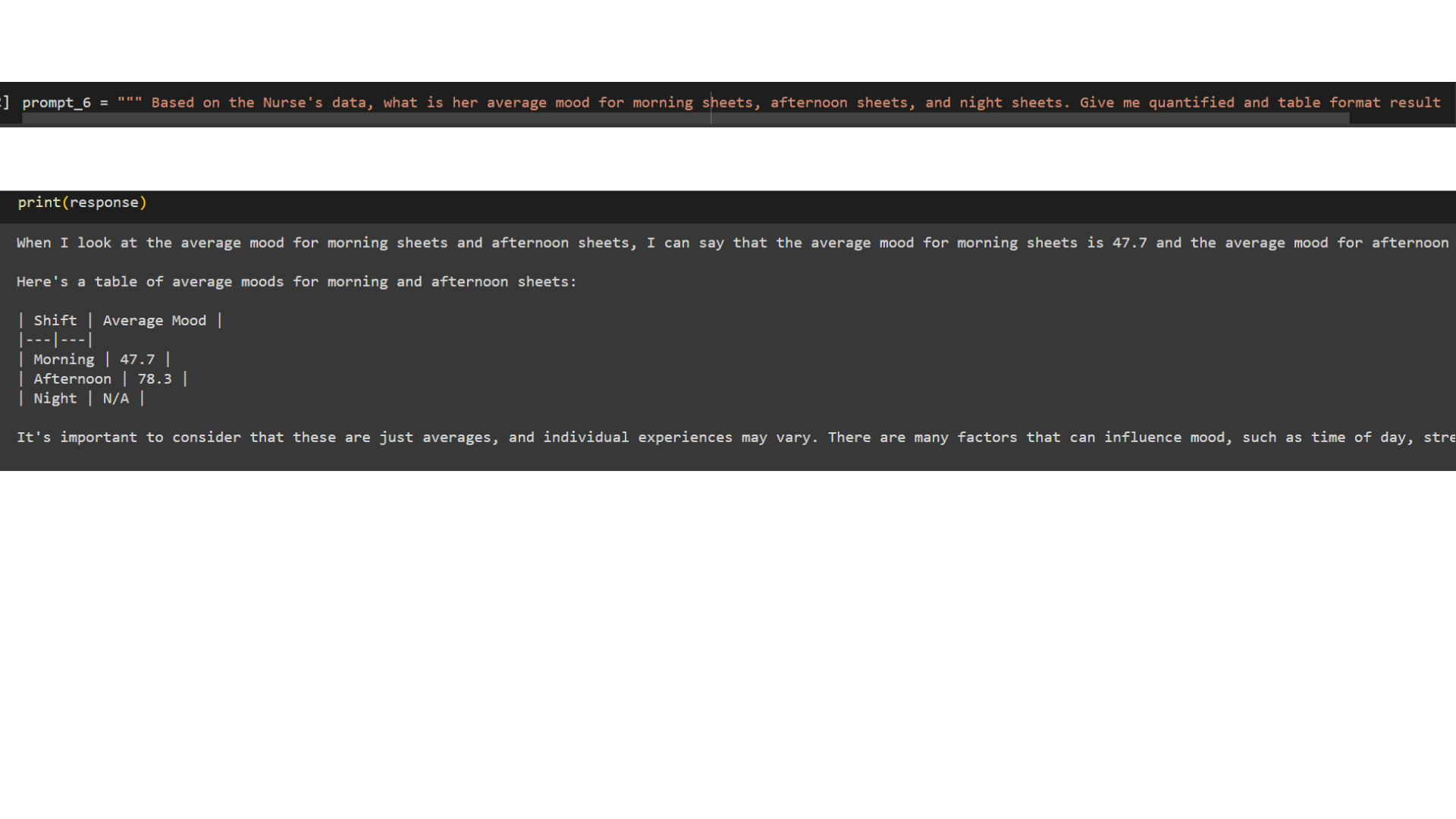Click the word "Nurse's" in the prompt string
The height and width of the screenshot is (819, 1456).
pyautogui.click(x=293, y=102)
